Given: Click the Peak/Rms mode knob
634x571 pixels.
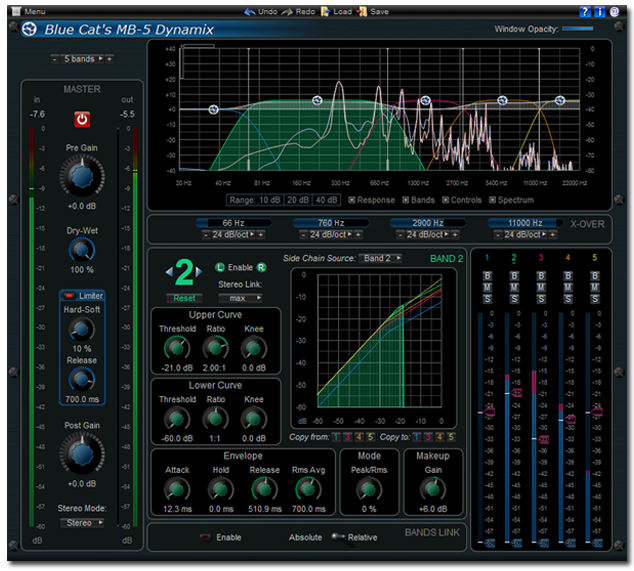Looking at the screenshot, I should coord(369,489).
